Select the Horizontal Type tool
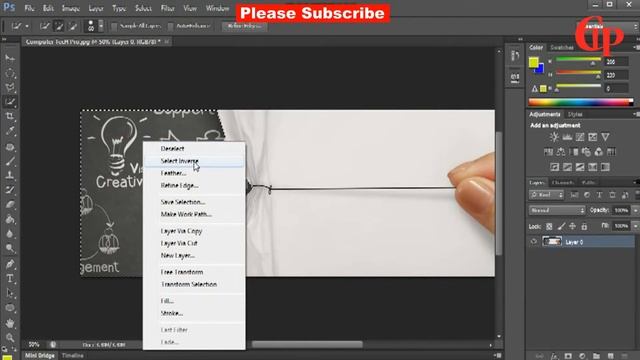This screenshot has height=360, width=640. (x=10, y=279)
